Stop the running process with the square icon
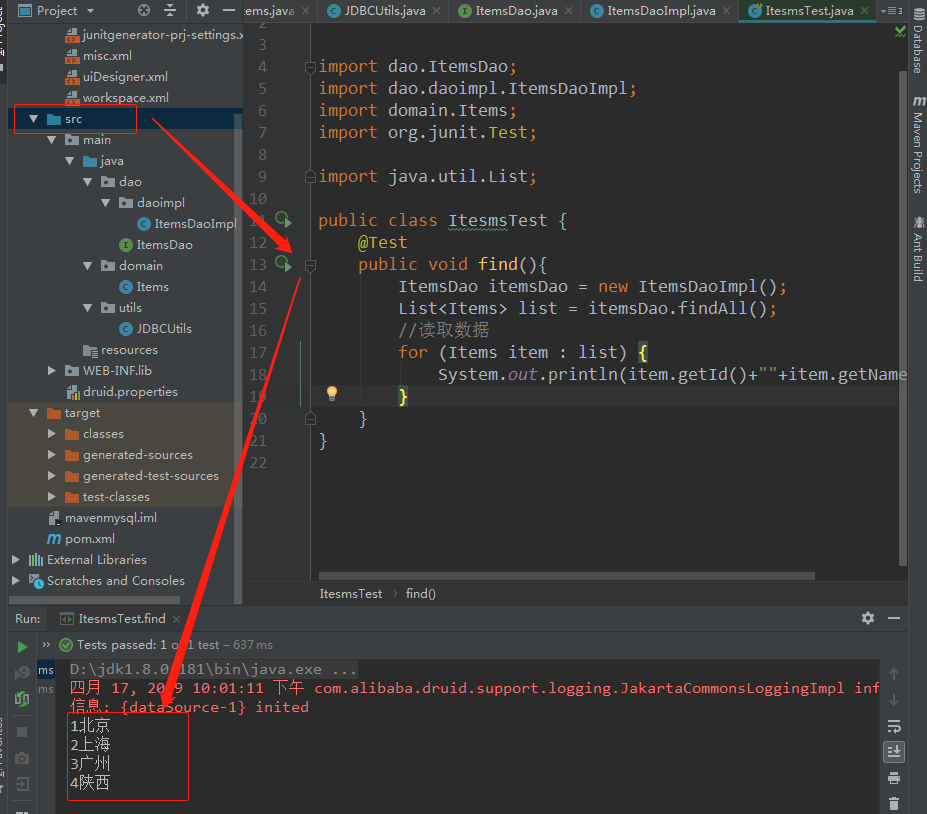 click(22, 732)
